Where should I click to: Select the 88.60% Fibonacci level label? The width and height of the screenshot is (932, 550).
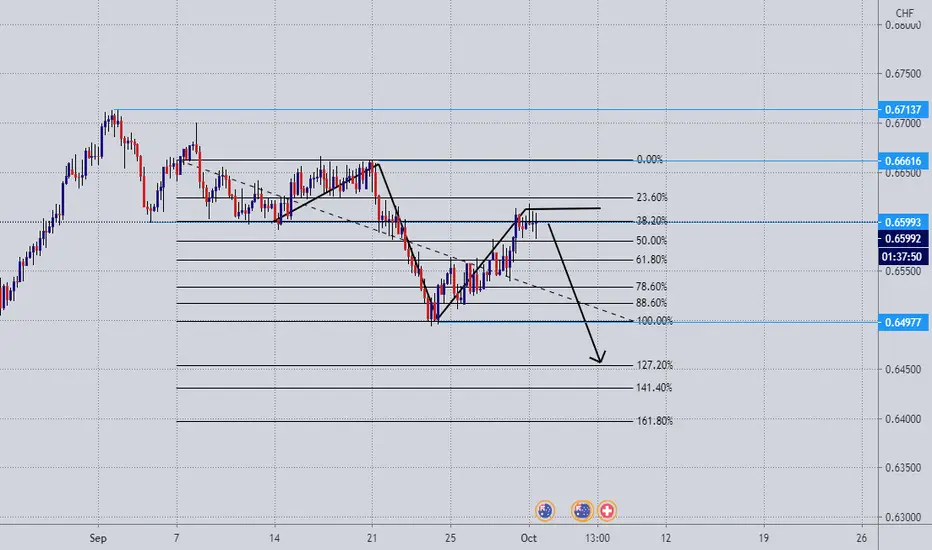point(651,303)
